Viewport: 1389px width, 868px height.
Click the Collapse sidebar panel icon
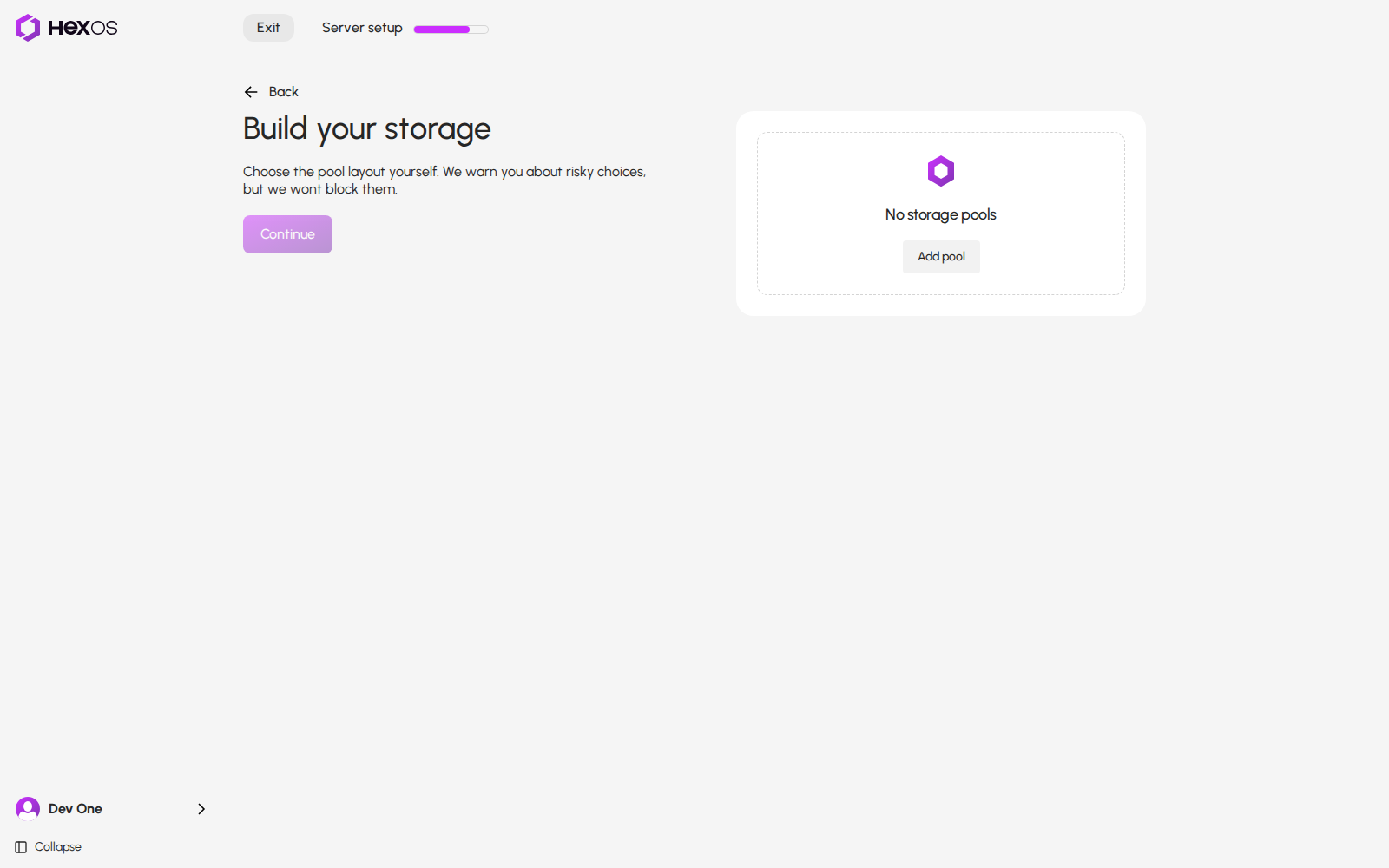coord(21,847)
